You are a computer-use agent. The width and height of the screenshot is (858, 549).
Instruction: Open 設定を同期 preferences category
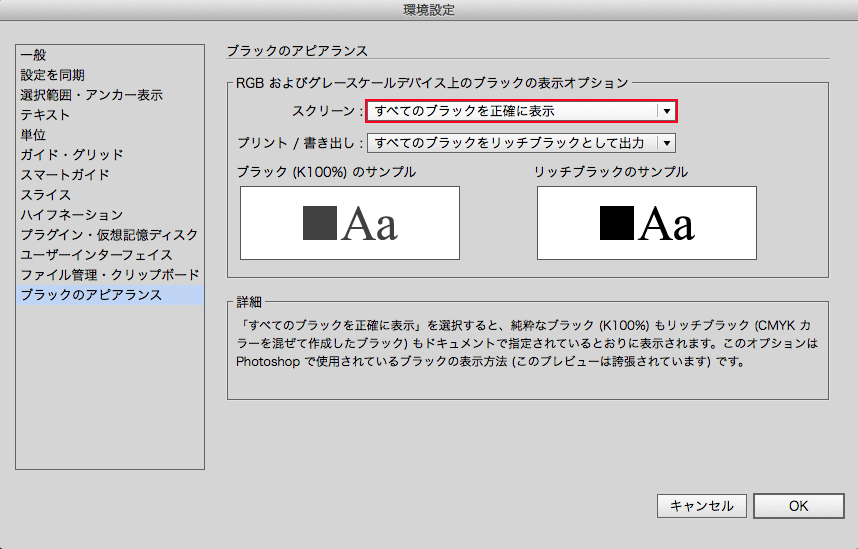(109, 75)
